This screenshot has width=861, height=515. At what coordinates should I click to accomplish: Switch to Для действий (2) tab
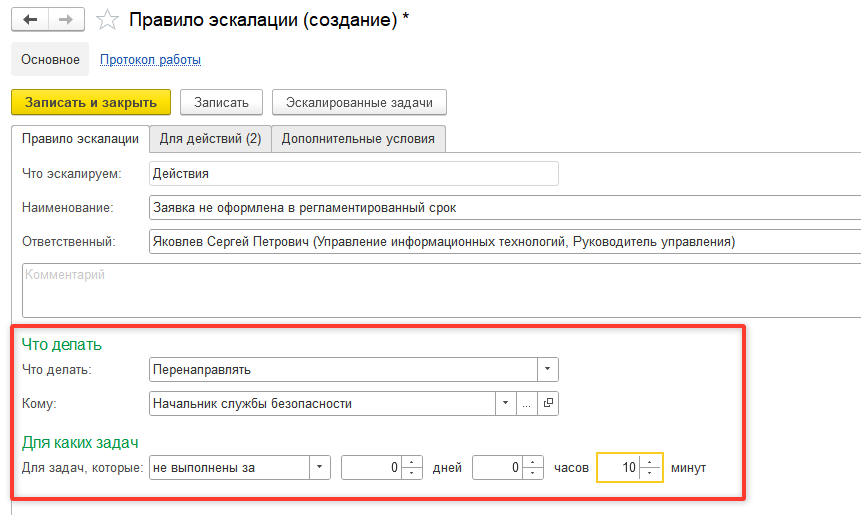[210, 139]
